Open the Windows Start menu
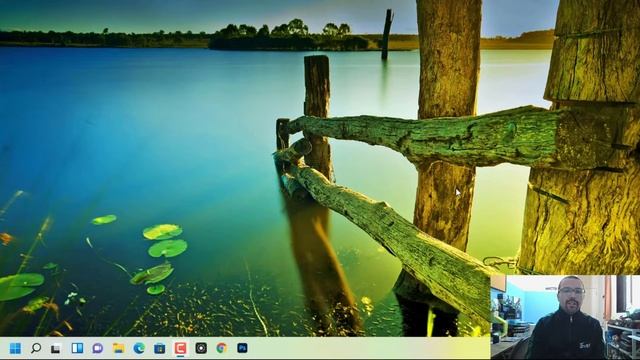Screen dimensions: 640x360 click(x=15, y=348)
